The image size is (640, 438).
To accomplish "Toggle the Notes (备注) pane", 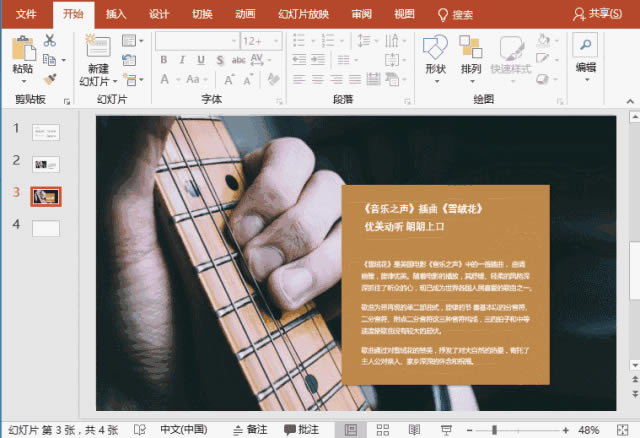I will (250, 429).
